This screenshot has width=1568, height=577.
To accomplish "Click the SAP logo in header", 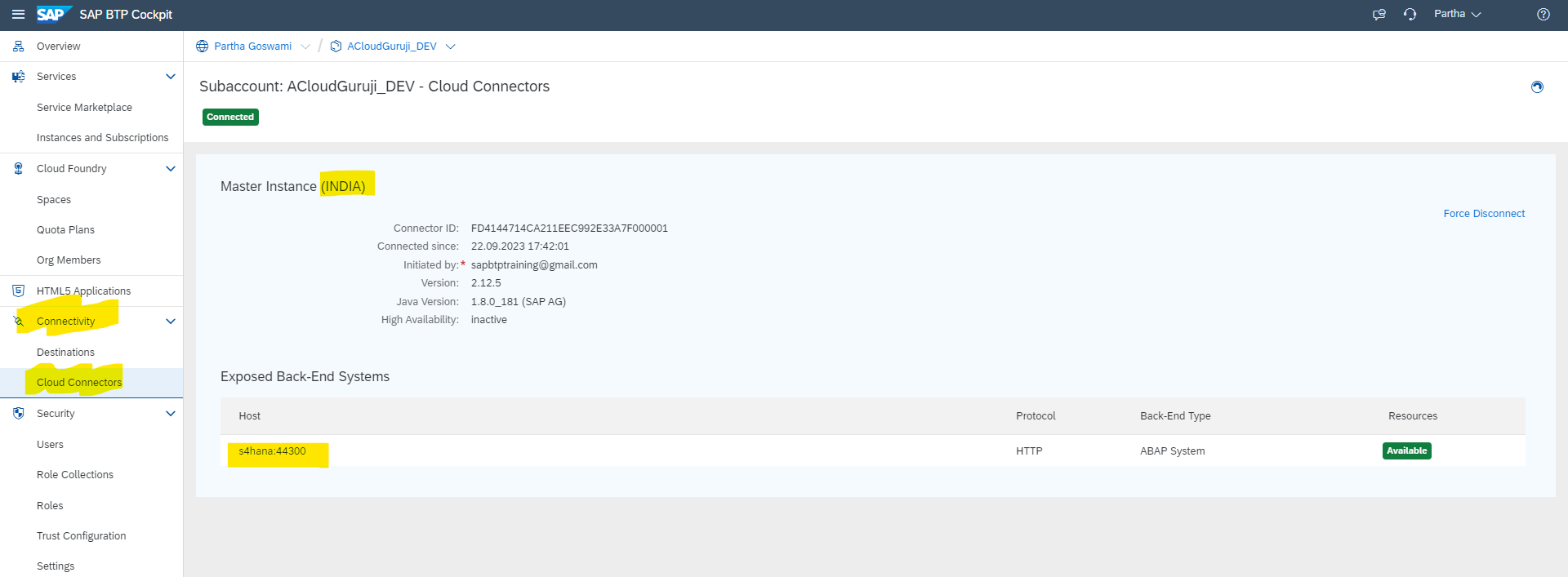I will (x=51, y=15).
